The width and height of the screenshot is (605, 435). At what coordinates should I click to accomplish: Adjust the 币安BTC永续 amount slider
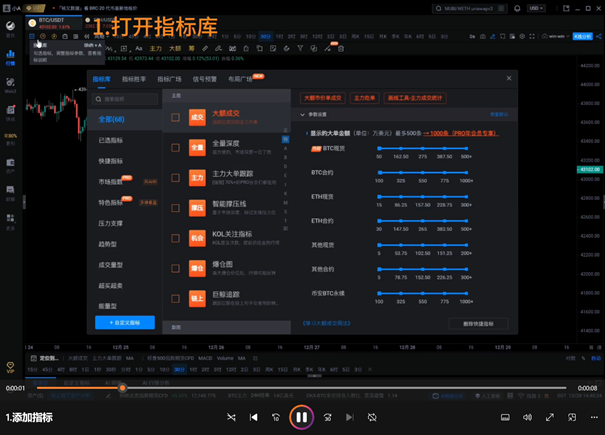423,293
